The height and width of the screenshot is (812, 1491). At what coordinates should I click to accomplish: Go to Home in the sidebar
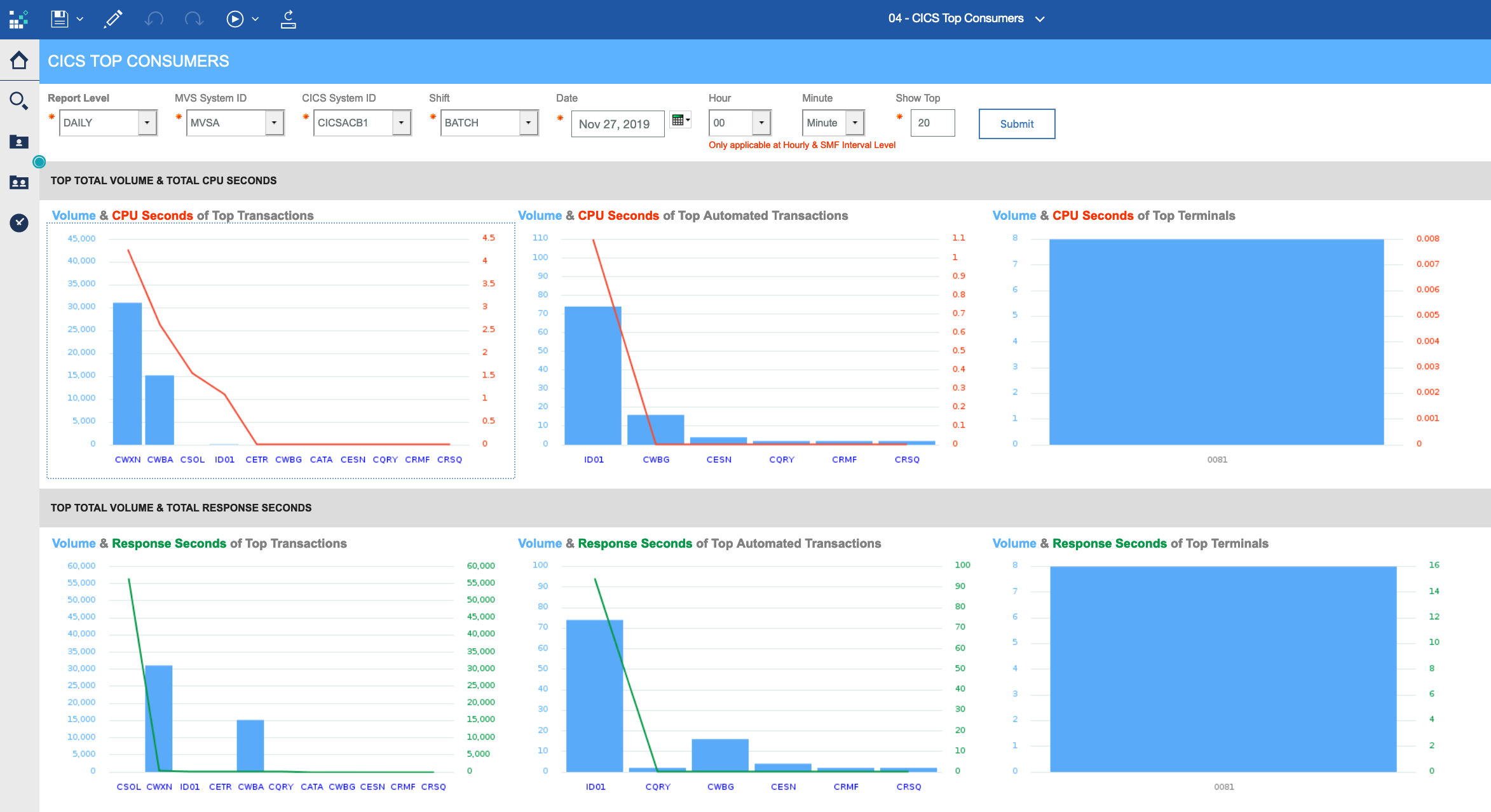tap(19, 60)
